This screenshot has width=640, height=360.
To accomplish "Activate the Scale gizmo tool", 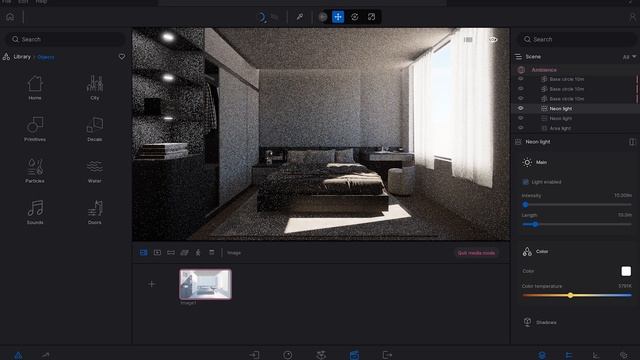I will 371,17.
